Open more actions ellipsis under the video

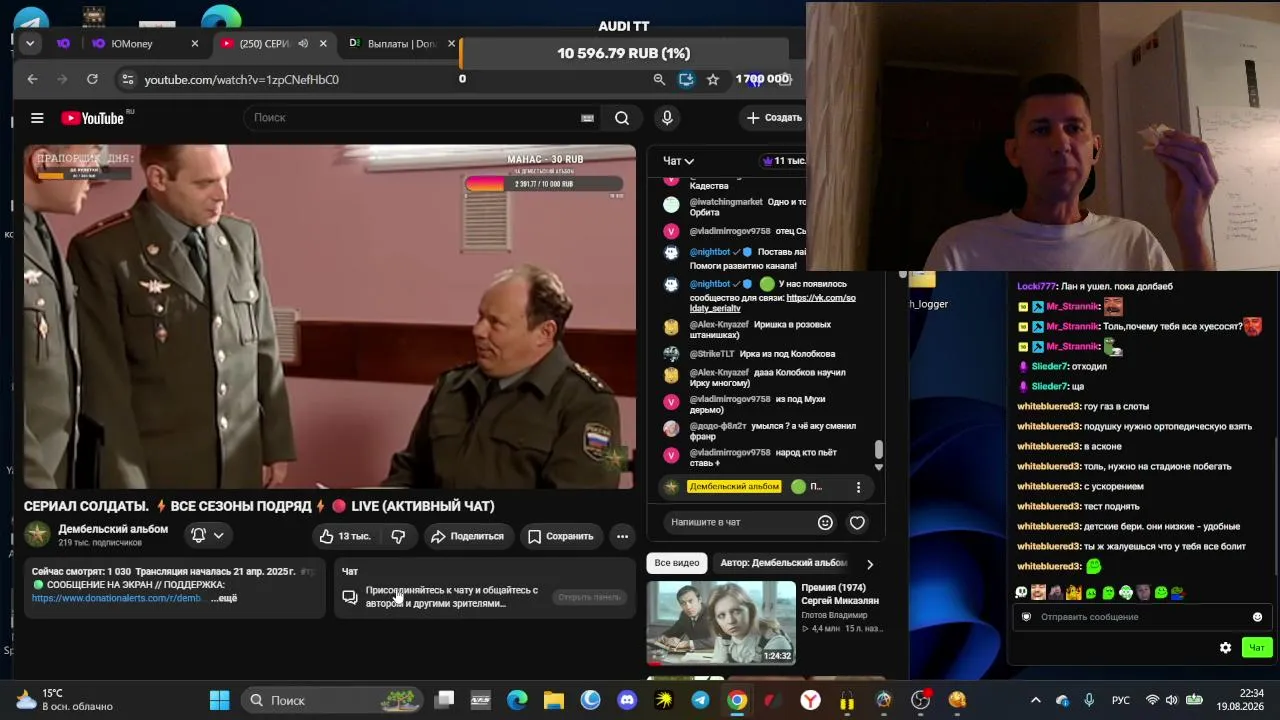pyautogui.click(x=622, y=536)
